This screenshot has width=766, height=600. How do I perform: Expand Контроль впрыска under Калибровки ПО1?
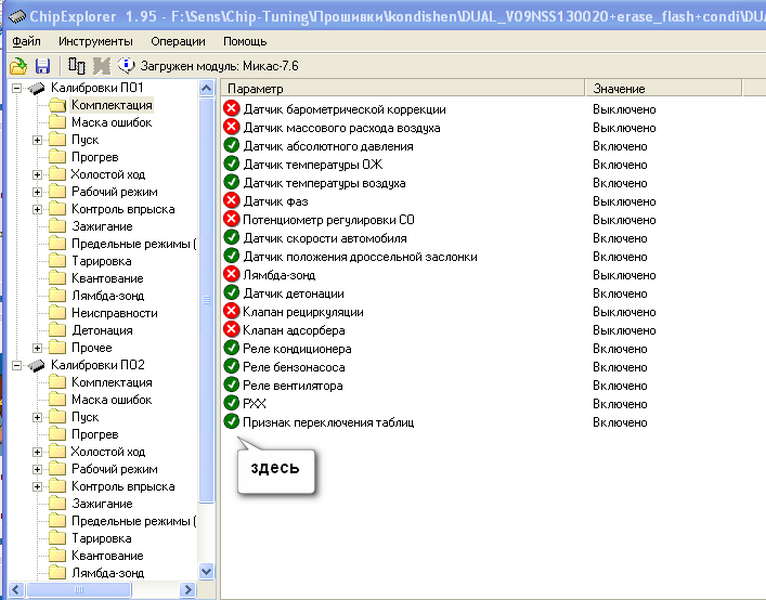click(38, 209)
